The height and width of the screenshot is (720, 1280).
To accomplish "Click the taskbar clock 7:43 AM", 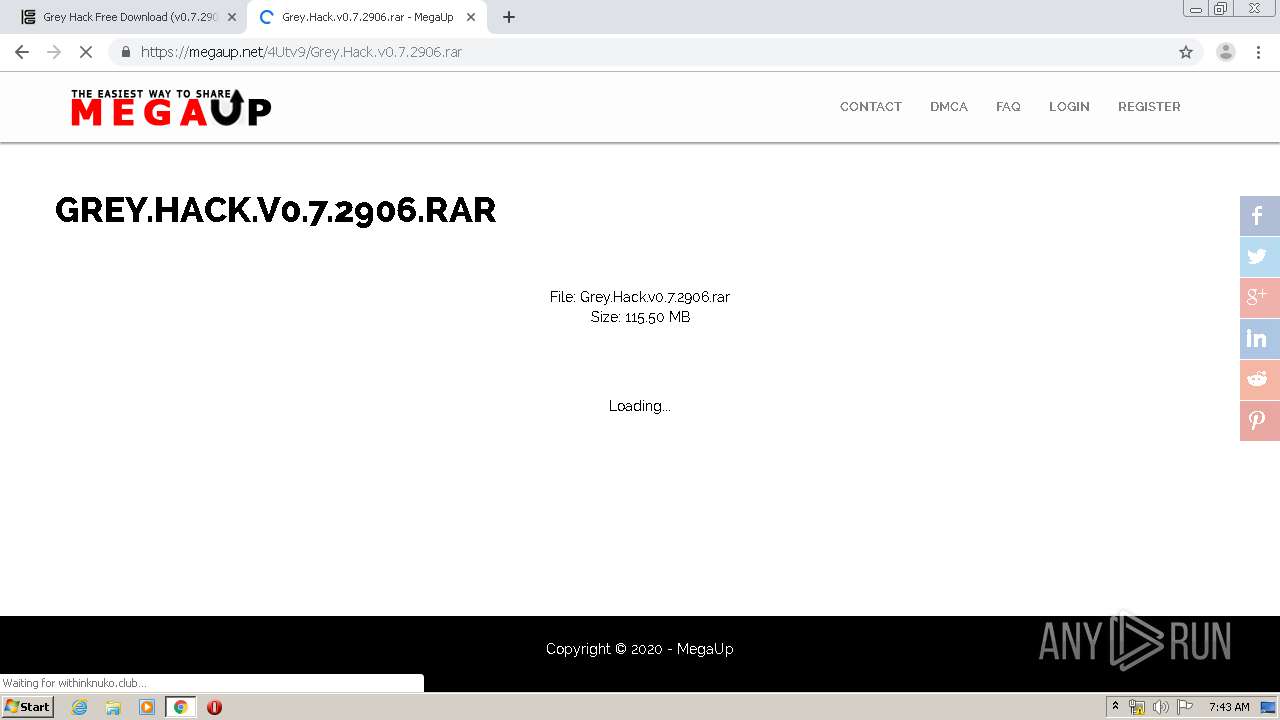I will [x=1229, y=707].
